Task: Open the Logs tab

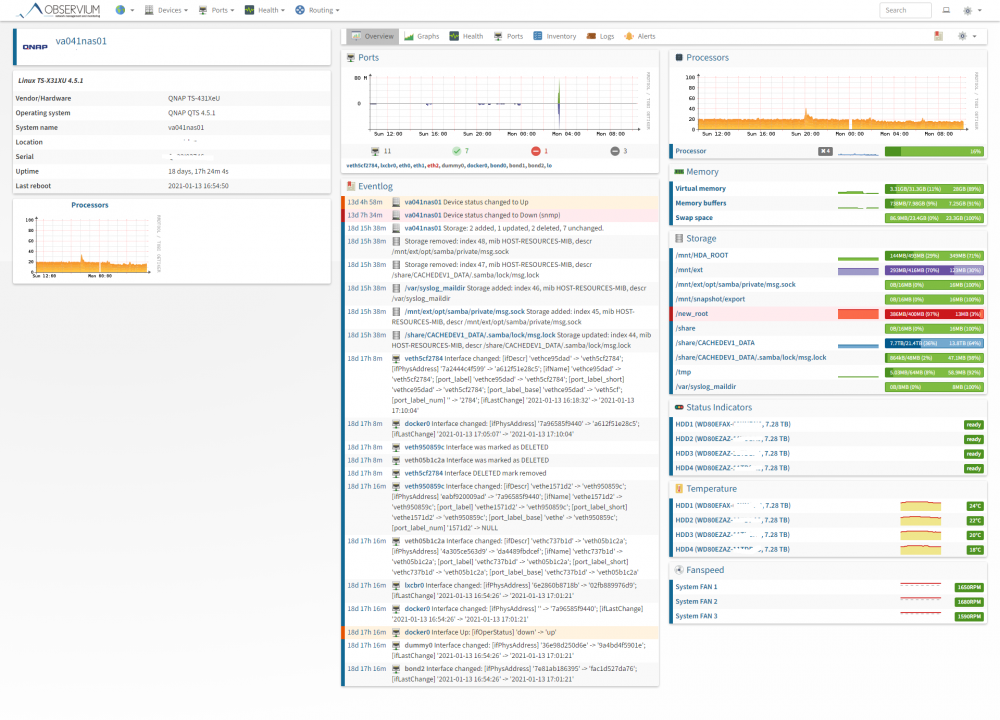Action: (x=600, y=36)
